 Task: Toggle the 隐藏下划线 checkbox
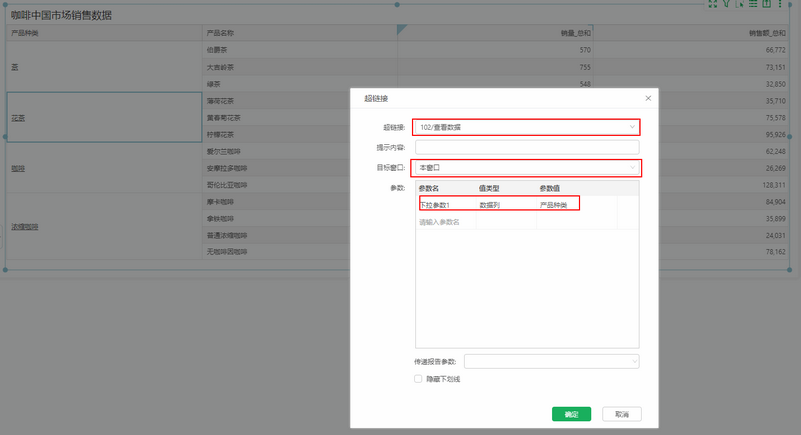tap(418, 379)
